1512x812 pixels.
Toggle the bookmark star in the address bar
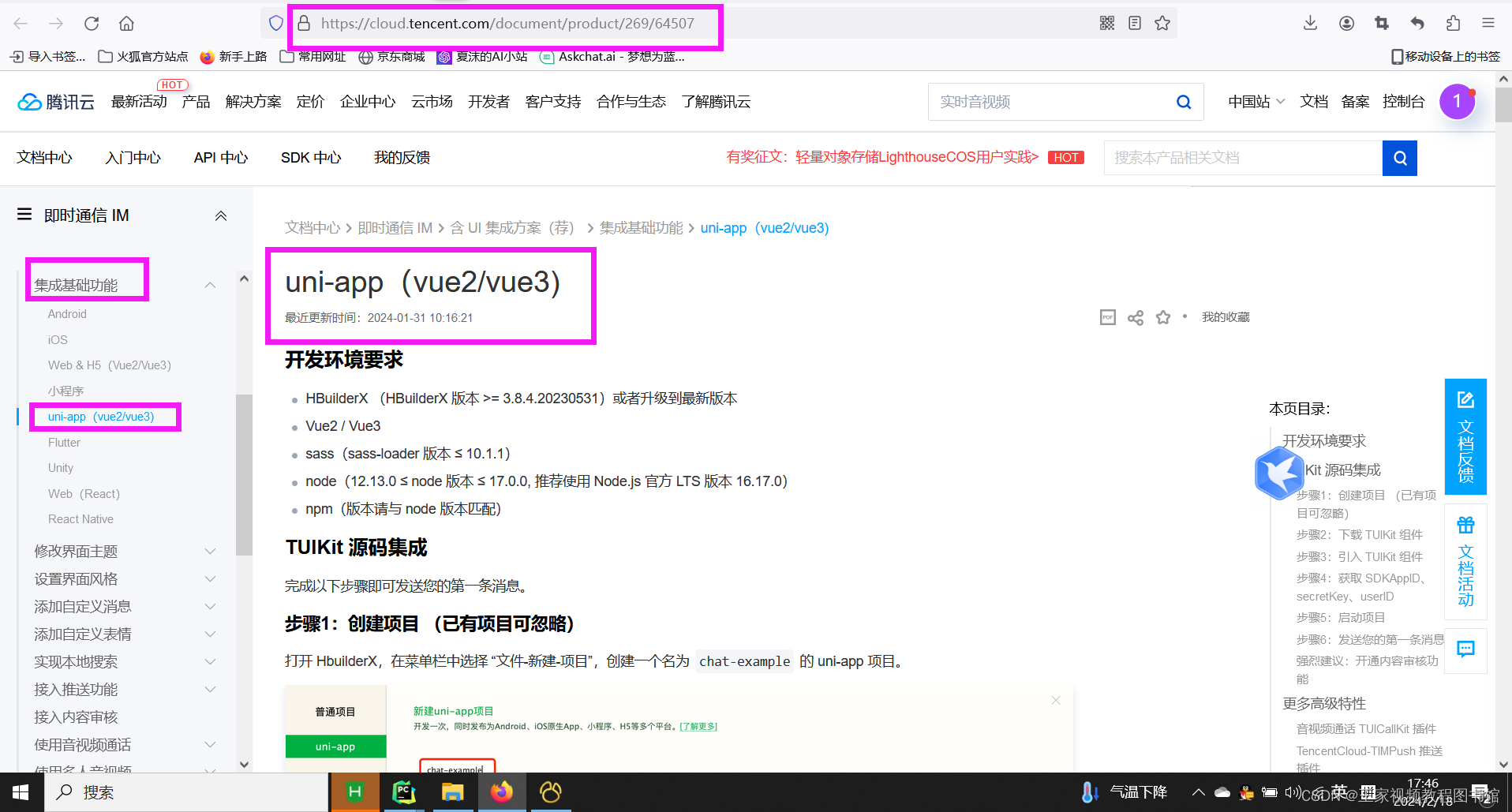click(1162, 23)
